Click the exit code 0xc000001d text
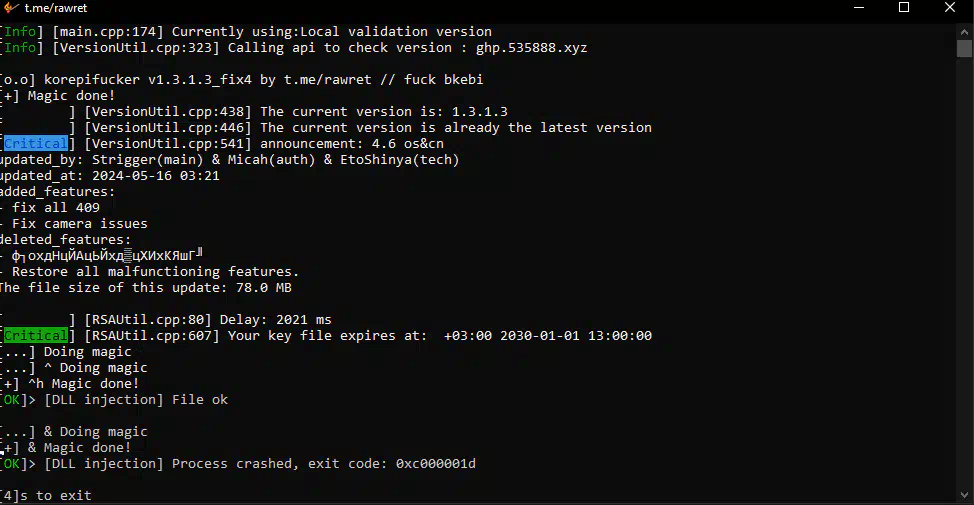974x505 pixels. click(x=435, y=463)
